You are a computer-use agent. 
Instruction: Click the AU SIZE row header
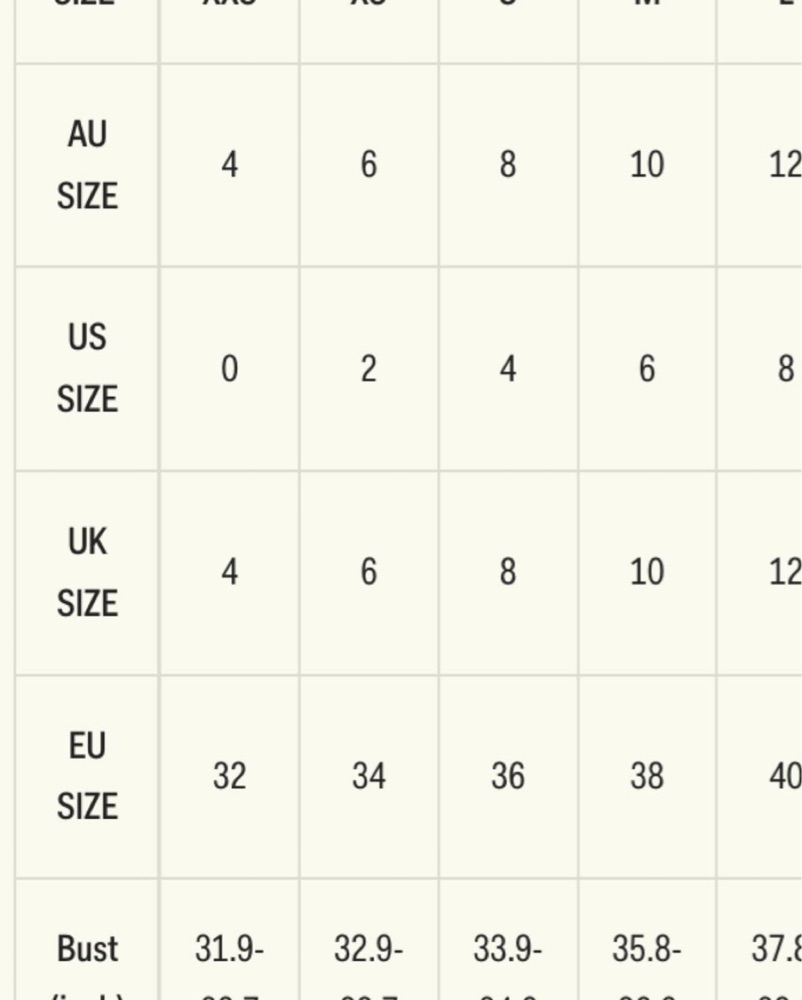pyautogui.click(x=87, y=165)
